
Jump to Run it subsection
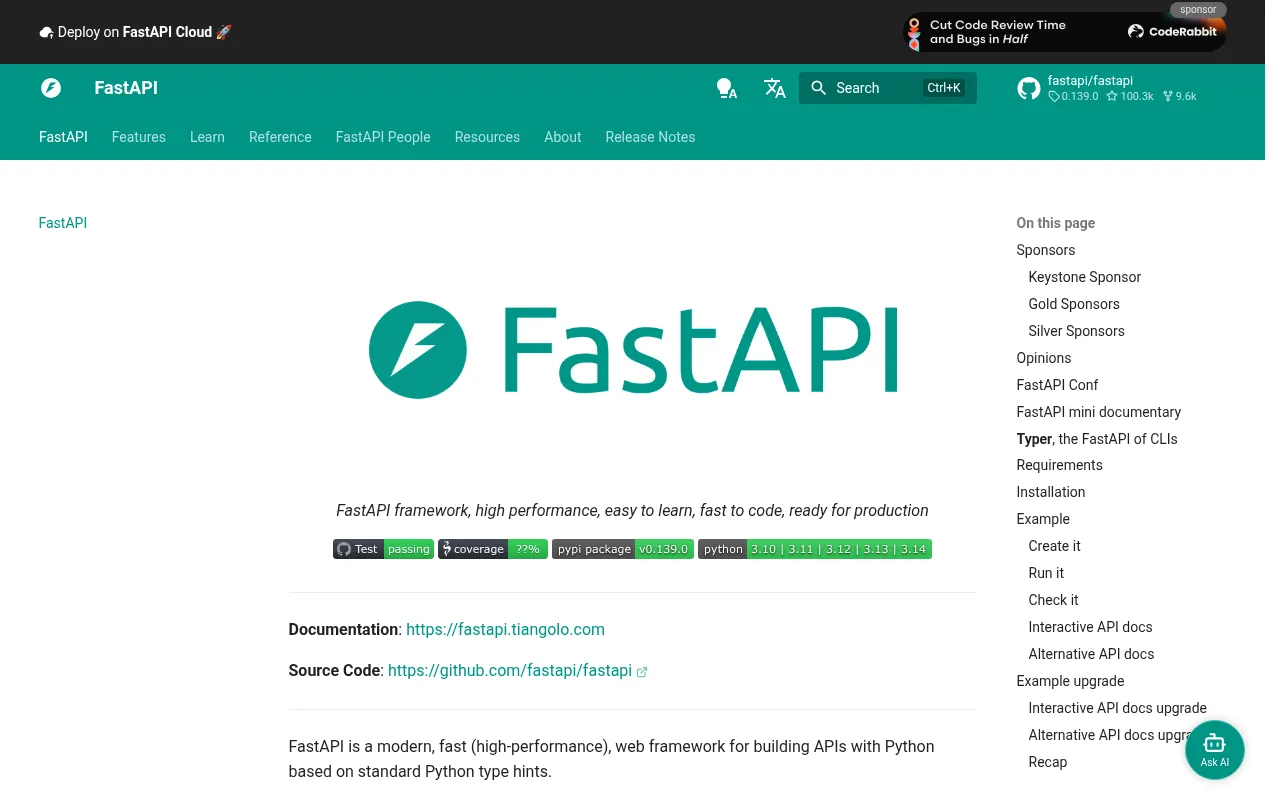coord(1046,573)
